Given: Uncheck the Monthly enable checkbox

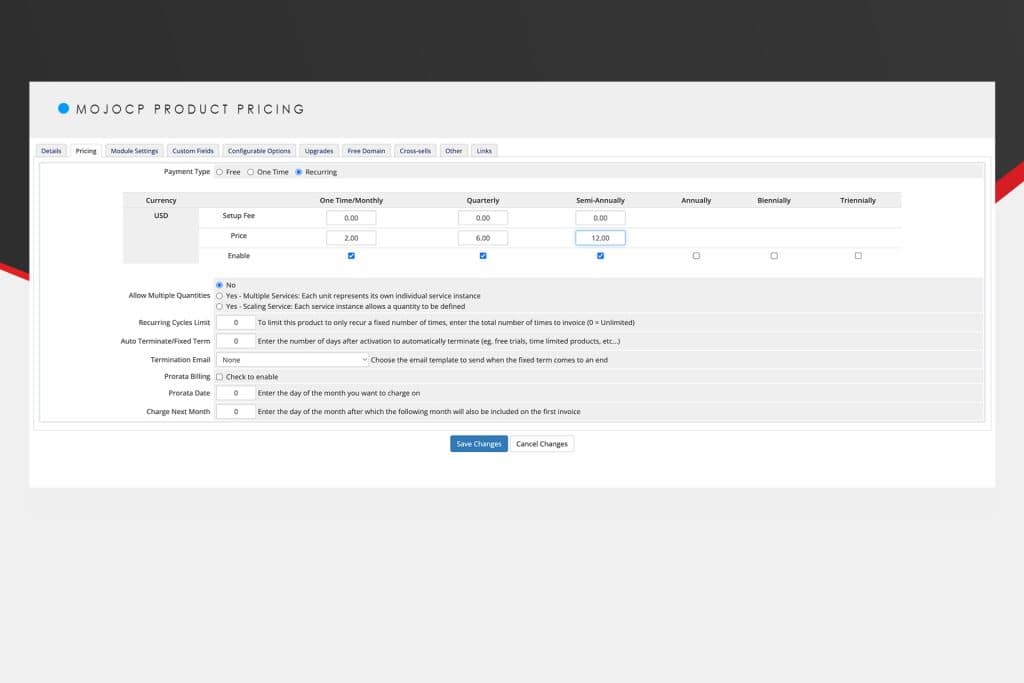Looking at the screenshot, I should coord(351,256).
